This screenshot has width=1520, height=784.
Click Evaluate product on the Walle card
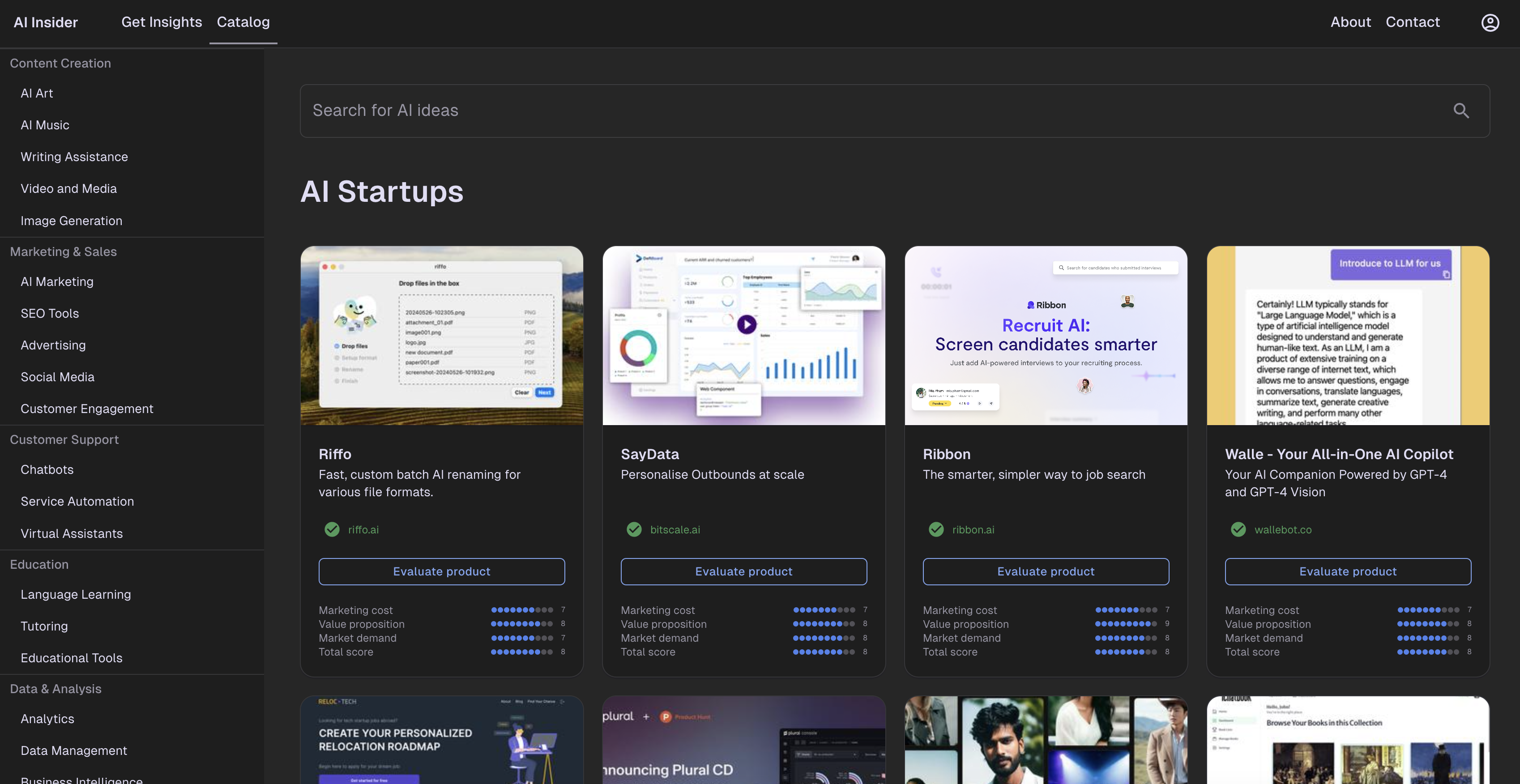(x=1348, y=571)
